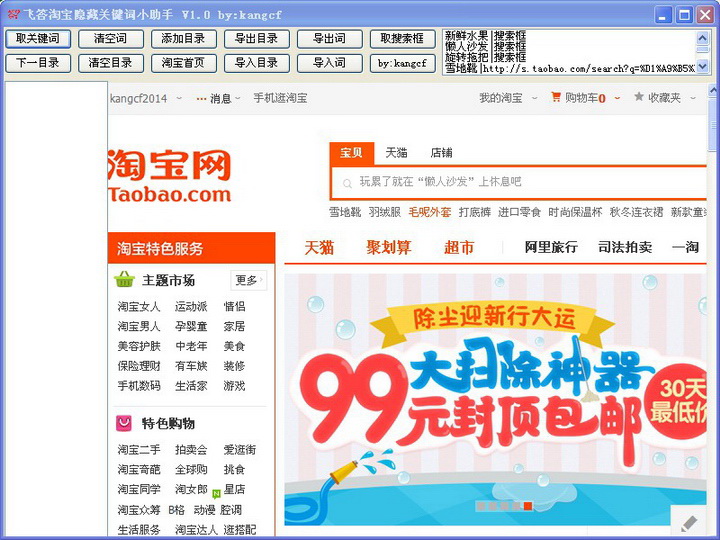Click the magnifier icon in search box
This screenshot has height=540, width=720.
(x=347, y=184)
